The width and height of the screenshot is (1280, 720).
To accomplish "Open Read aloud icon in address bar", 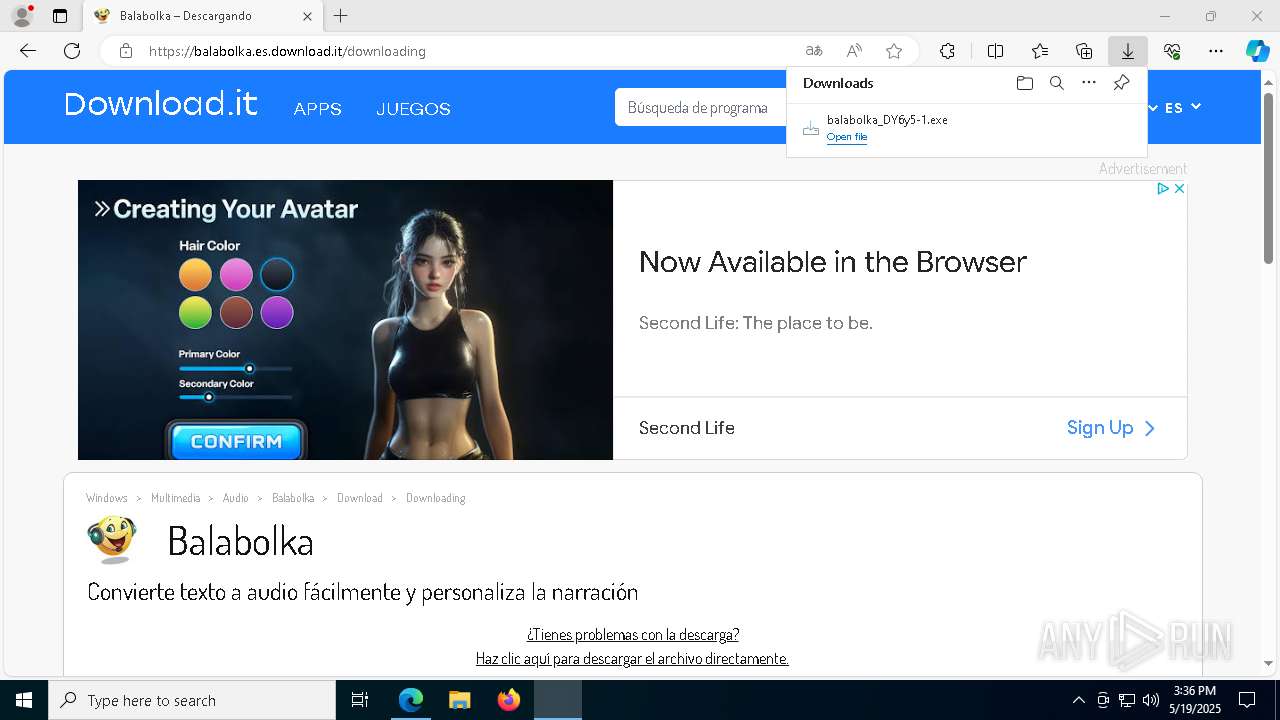I will click(854, 51).
